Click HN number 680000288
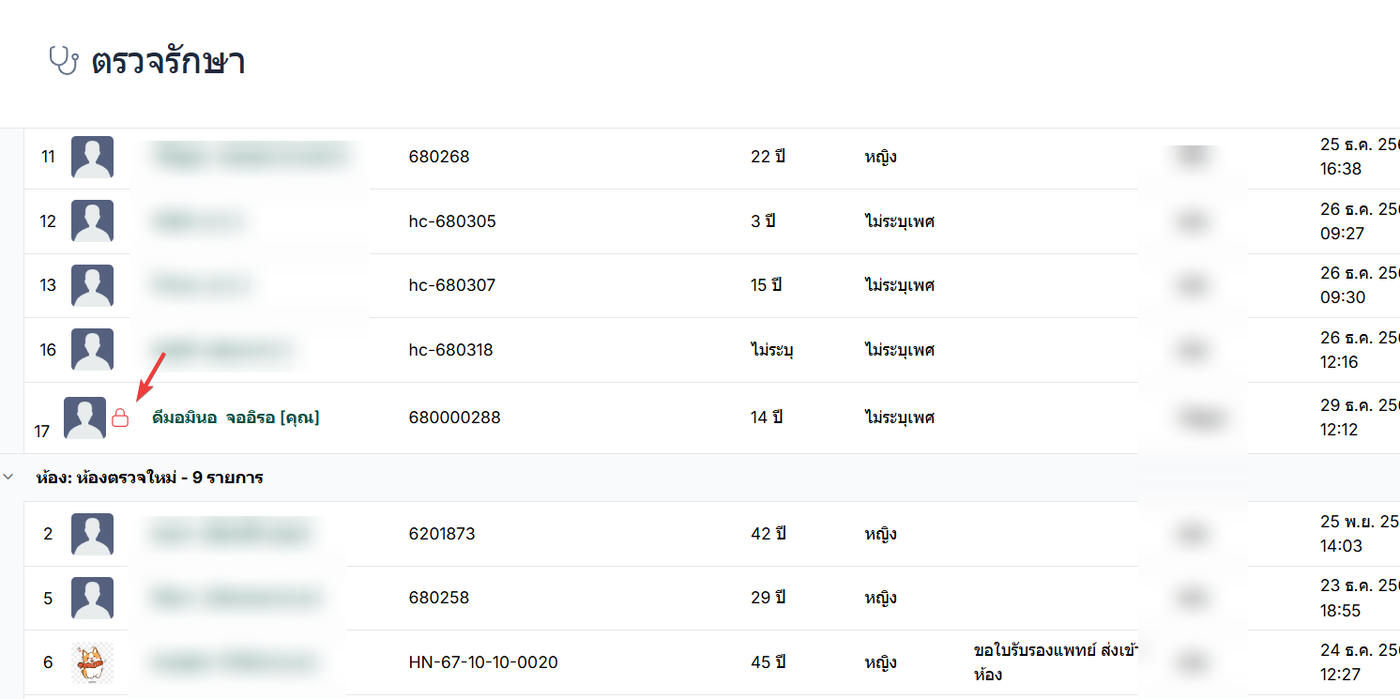The height and width of the screenshot is (699, 1400). [x=454, y=418]
